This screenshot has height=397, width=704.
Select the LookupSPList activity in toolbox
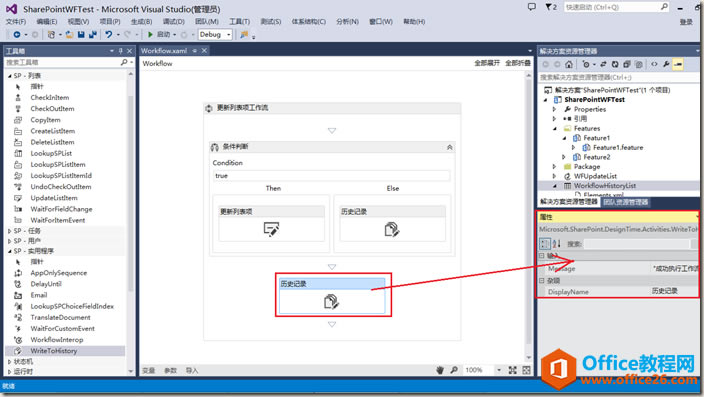(51, 153)
